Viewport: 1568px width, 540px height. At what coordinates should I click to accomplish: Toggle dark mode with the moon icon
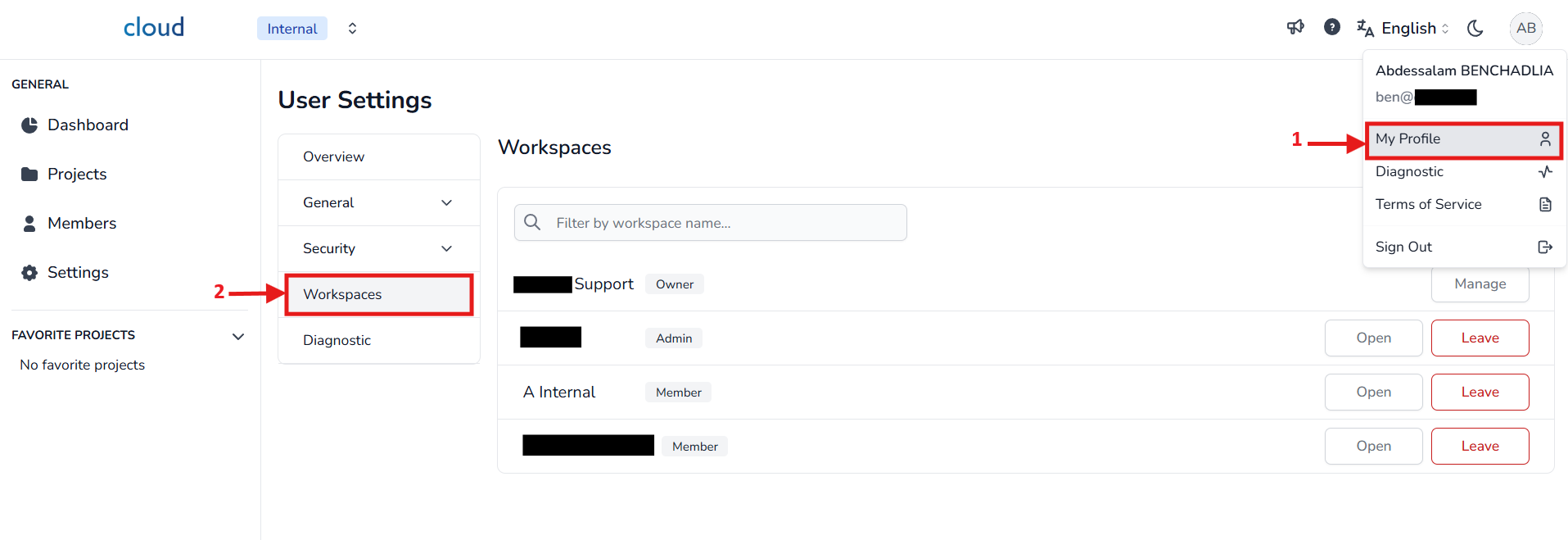[1475, 28]
